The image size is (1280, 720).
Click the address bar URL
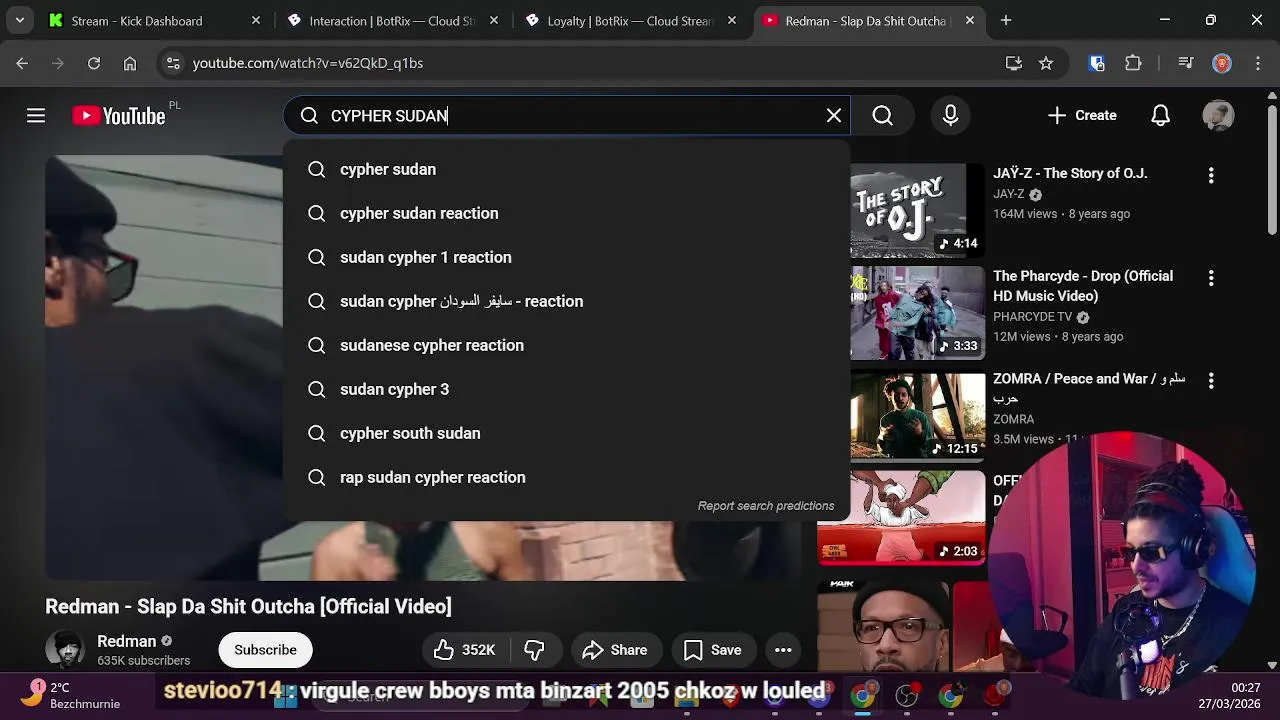tap(308, 63)
